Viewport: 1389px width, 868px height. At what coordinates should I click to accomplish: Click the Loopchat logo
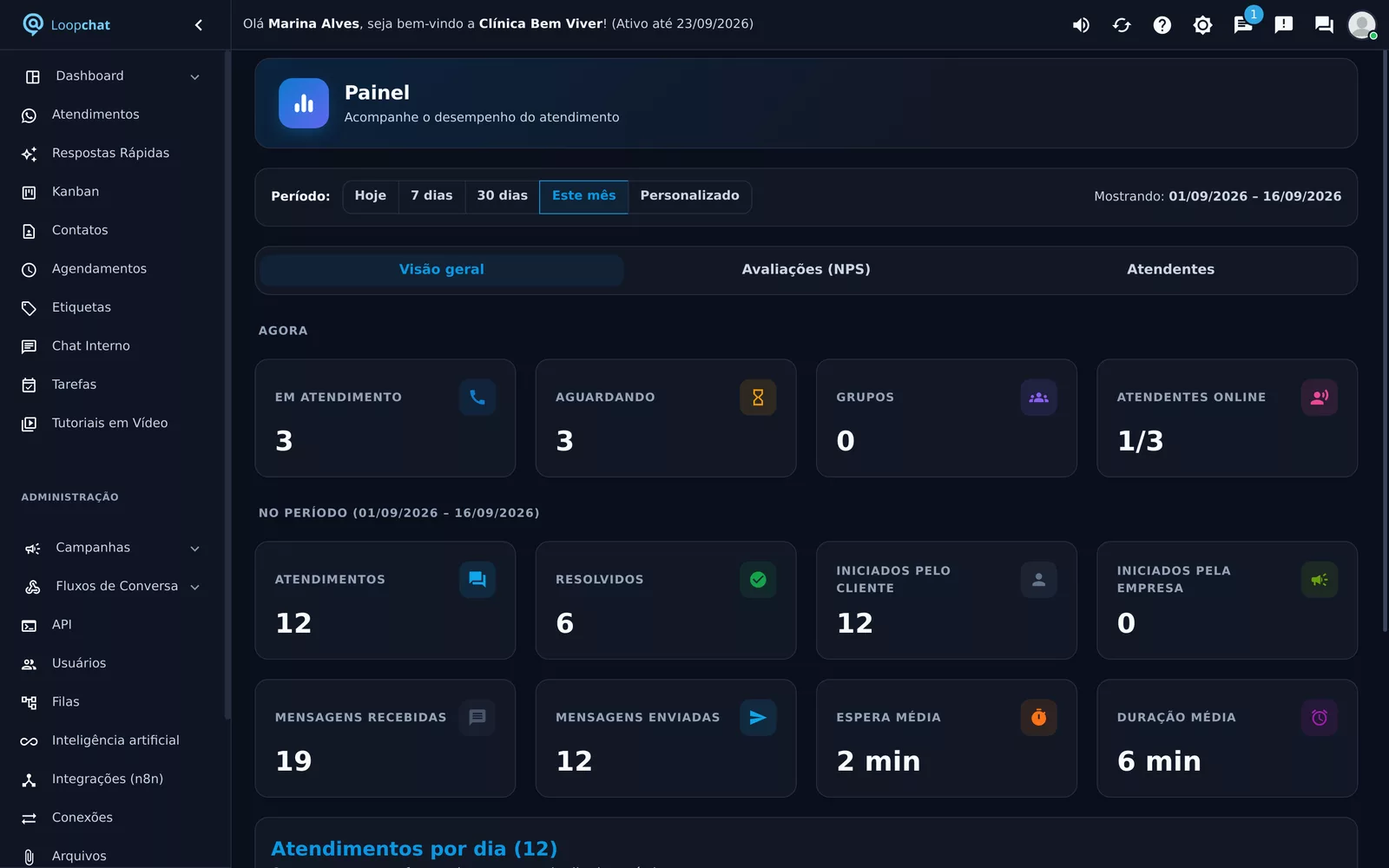click(67, 25)
